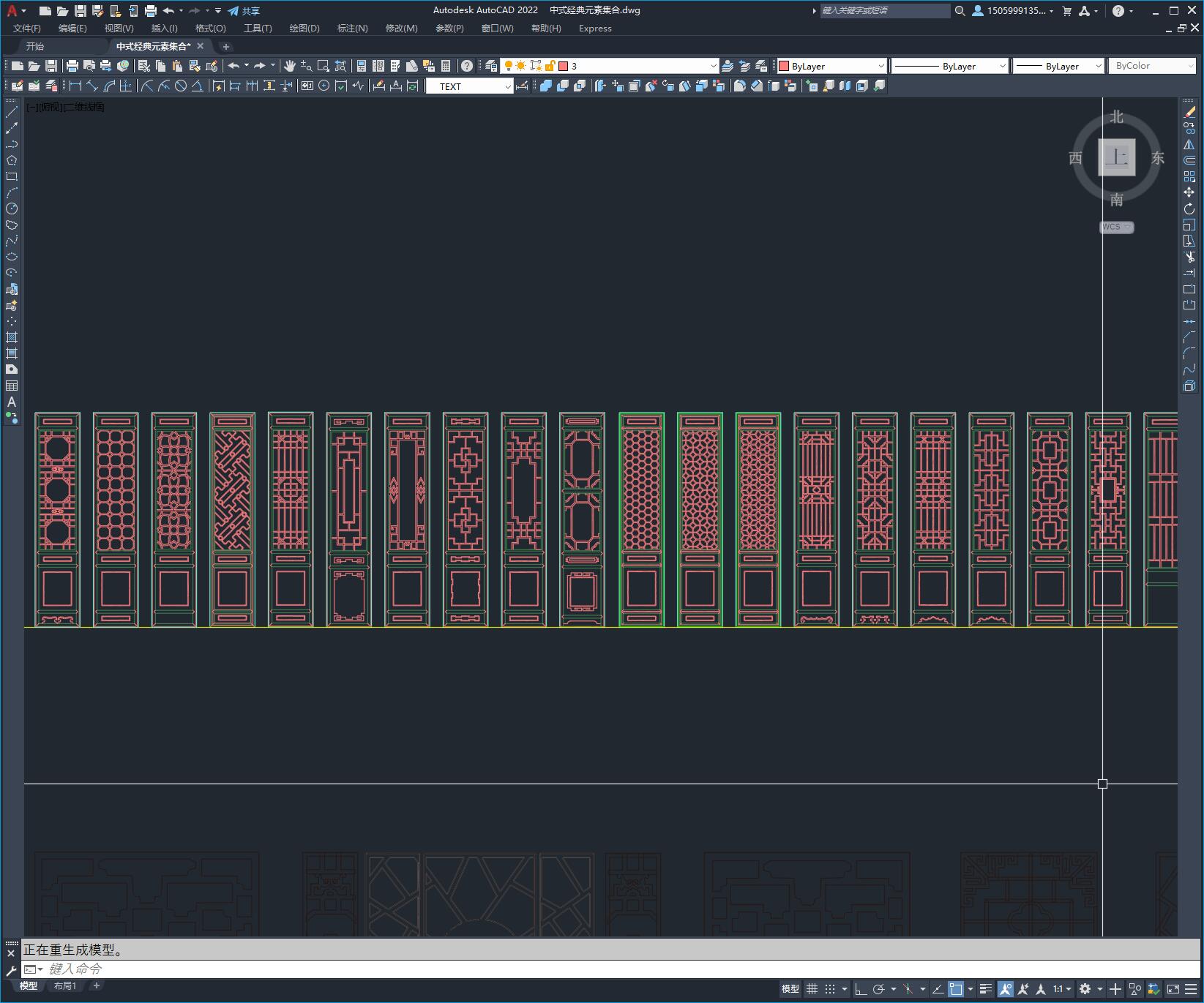Viewport: 1204px width, 1003px height.
Task: Click the Diameter dimension tool
Action: 181,86
